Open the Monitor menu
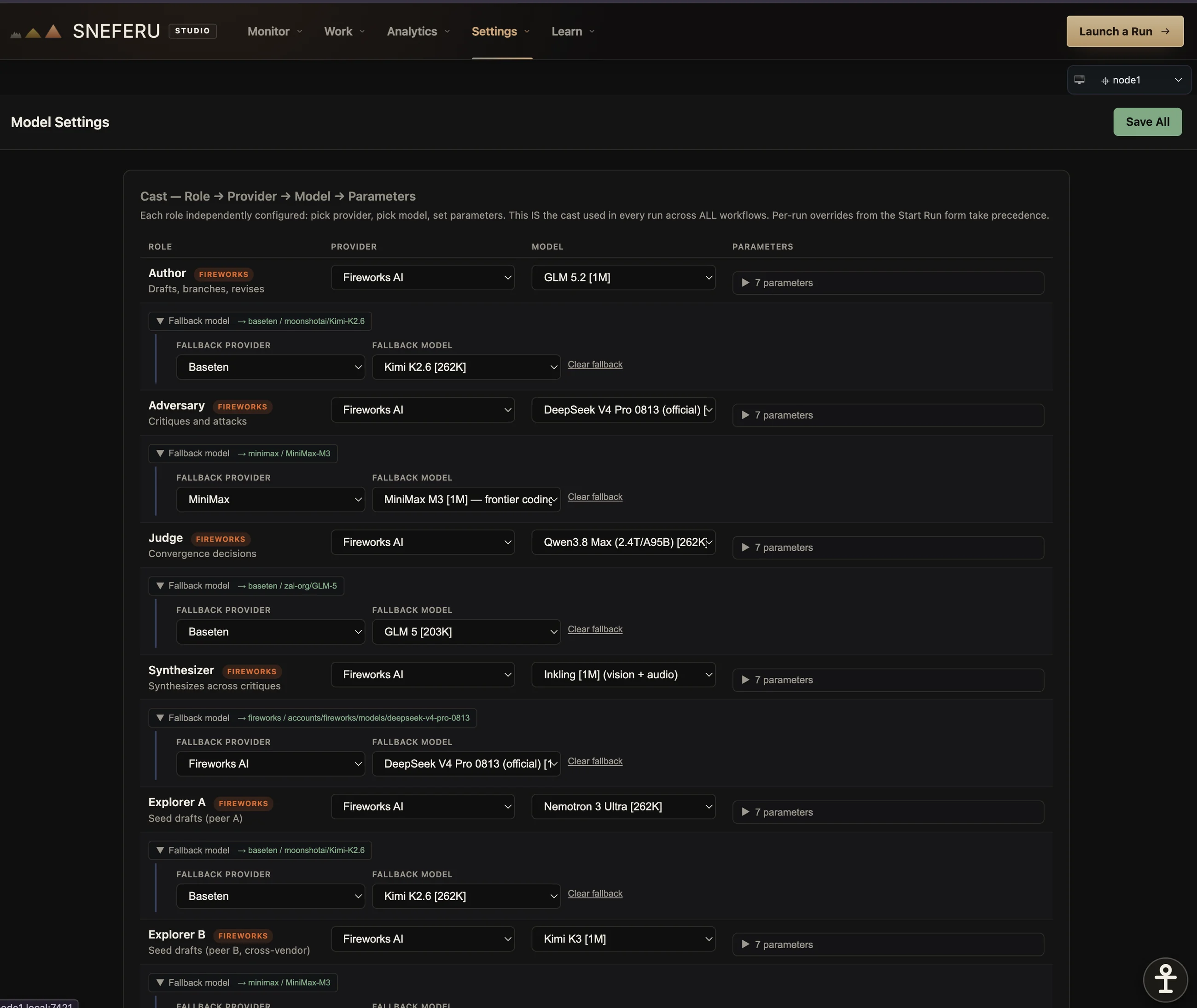The width and height of the screenshot is (1197, 1008). 274,31
